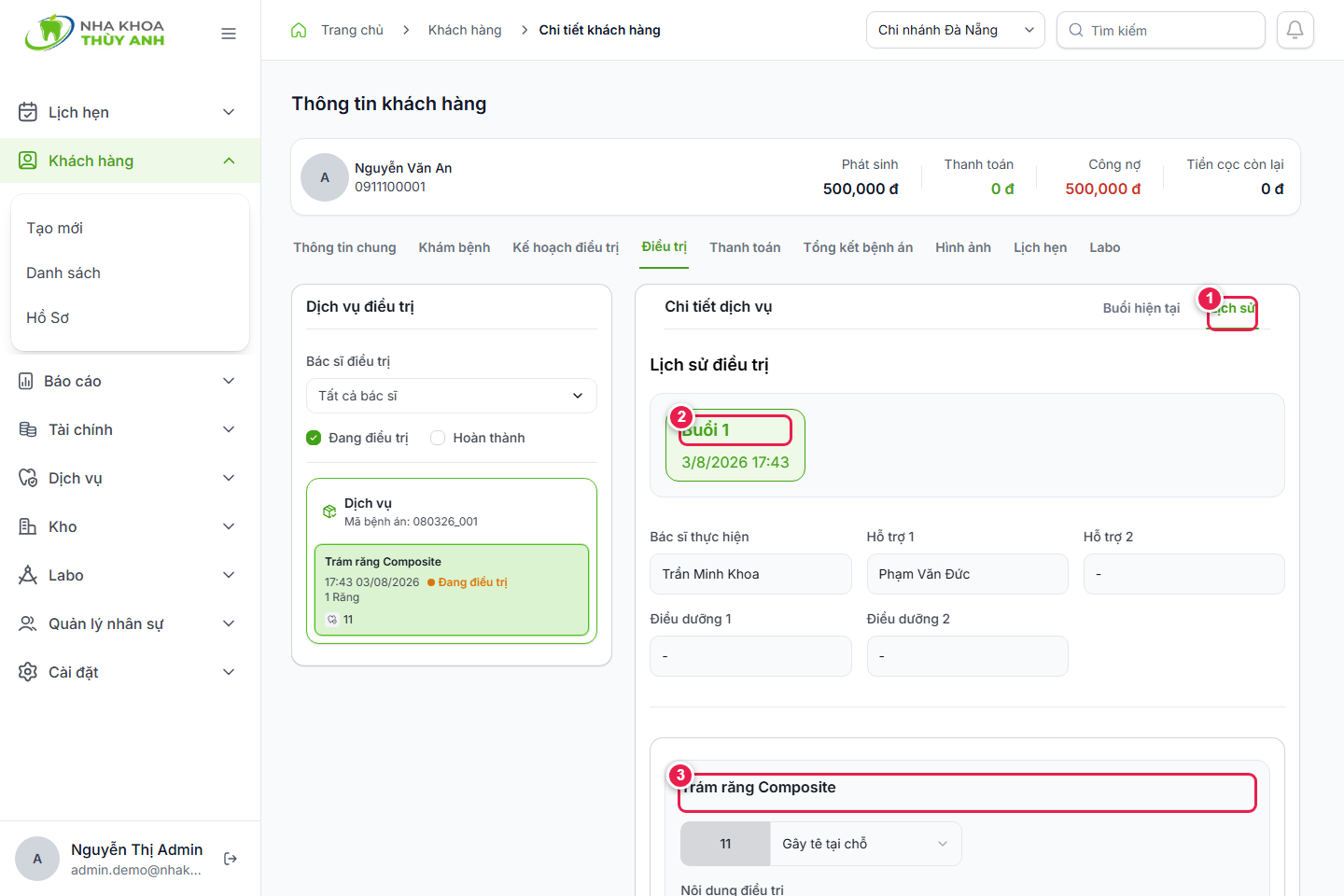Check the Hoàn thành checkbox

tap(438, 438)
